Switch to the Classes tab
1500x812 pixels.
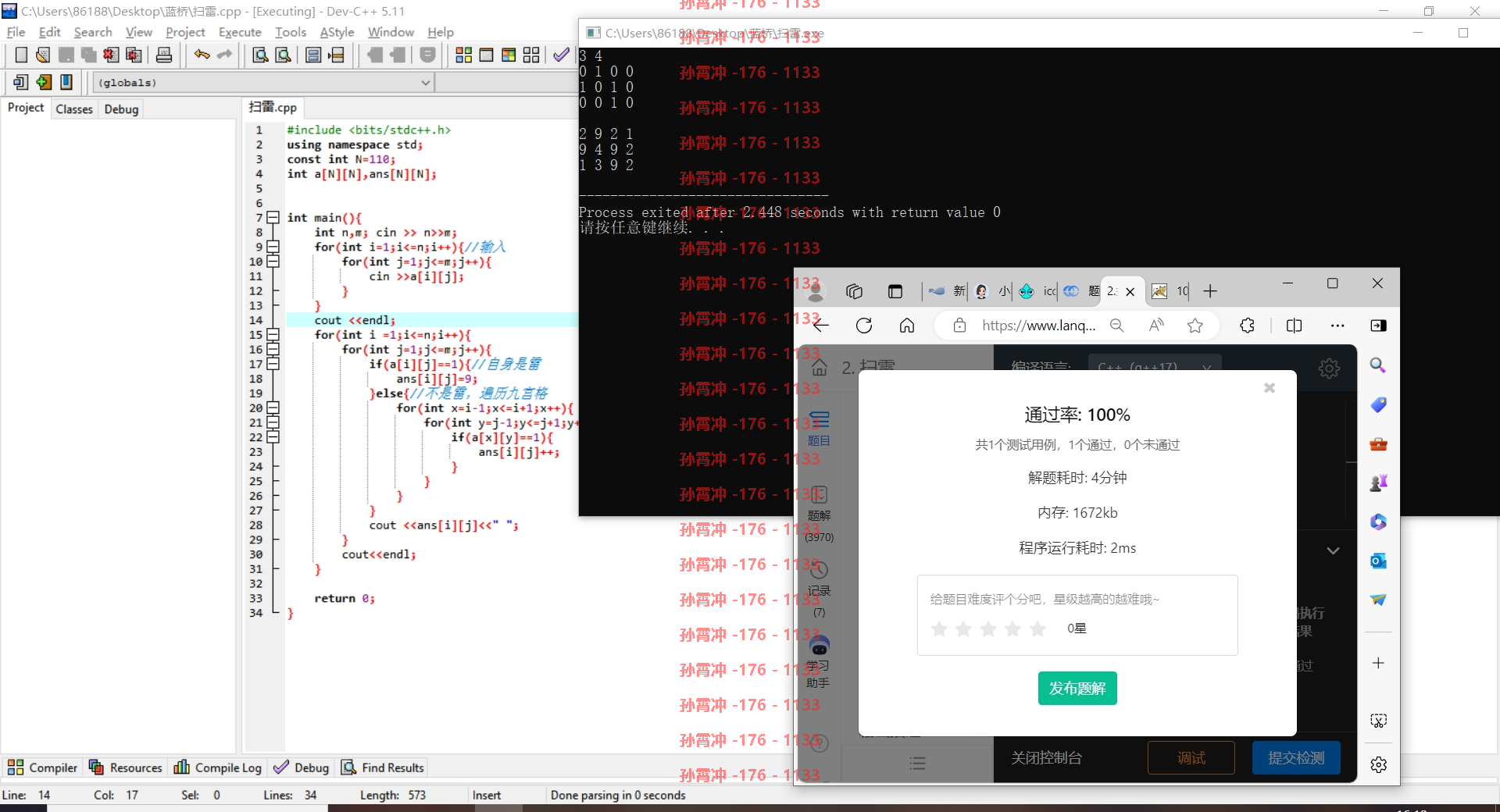point(74,109)
